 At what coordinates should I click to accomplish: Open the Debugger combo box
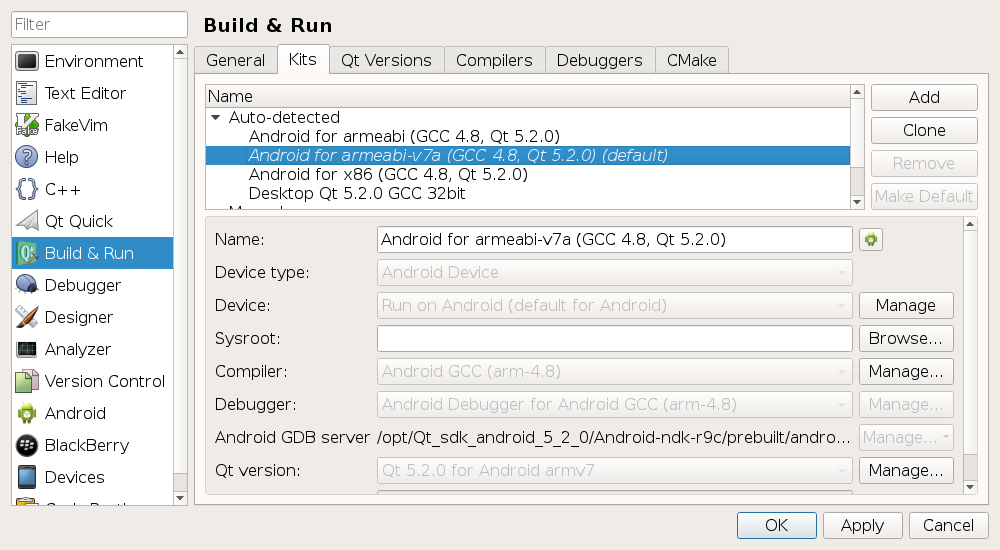[x=615, y=405]
